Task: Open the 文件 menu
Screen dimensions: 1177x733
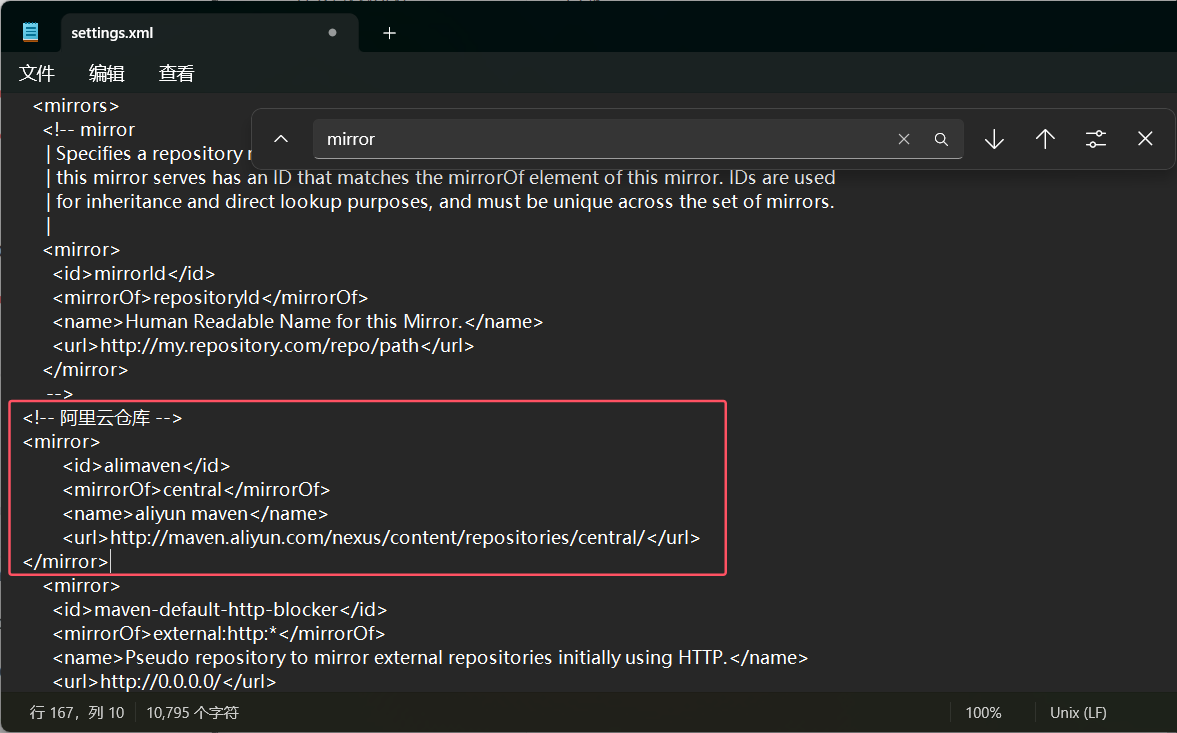Action: pyautogui.click(x=37, y=73)
